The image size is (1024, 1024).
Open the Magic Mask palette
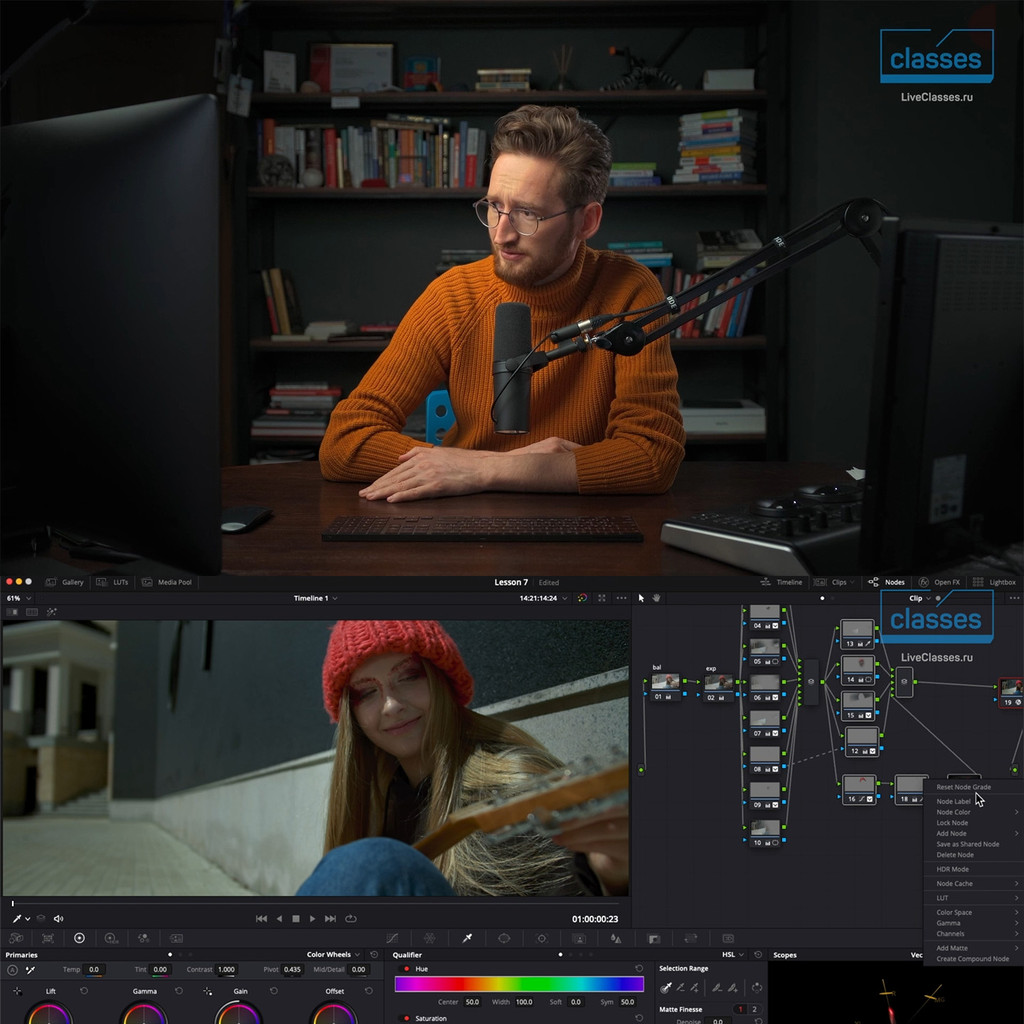[x=579, y=938]
